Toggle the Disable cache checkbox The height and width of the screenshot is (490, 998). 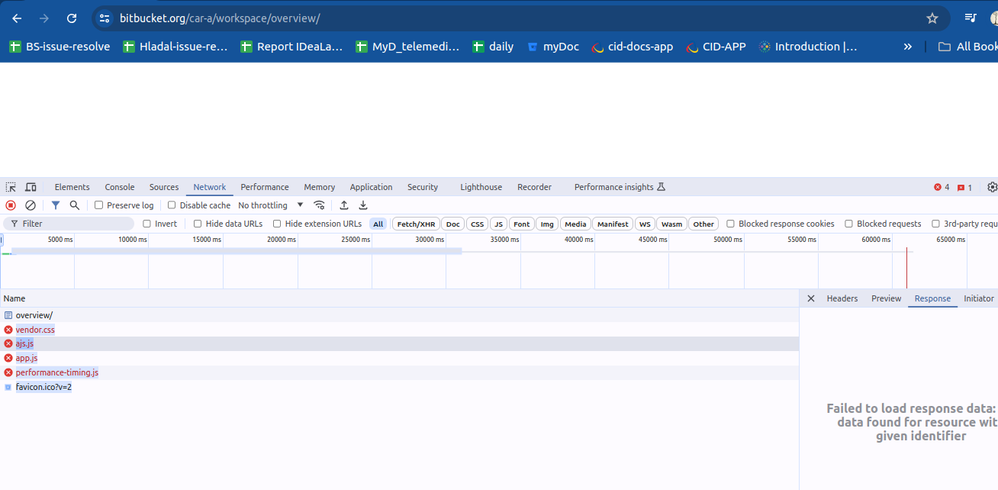coord(171,206)
